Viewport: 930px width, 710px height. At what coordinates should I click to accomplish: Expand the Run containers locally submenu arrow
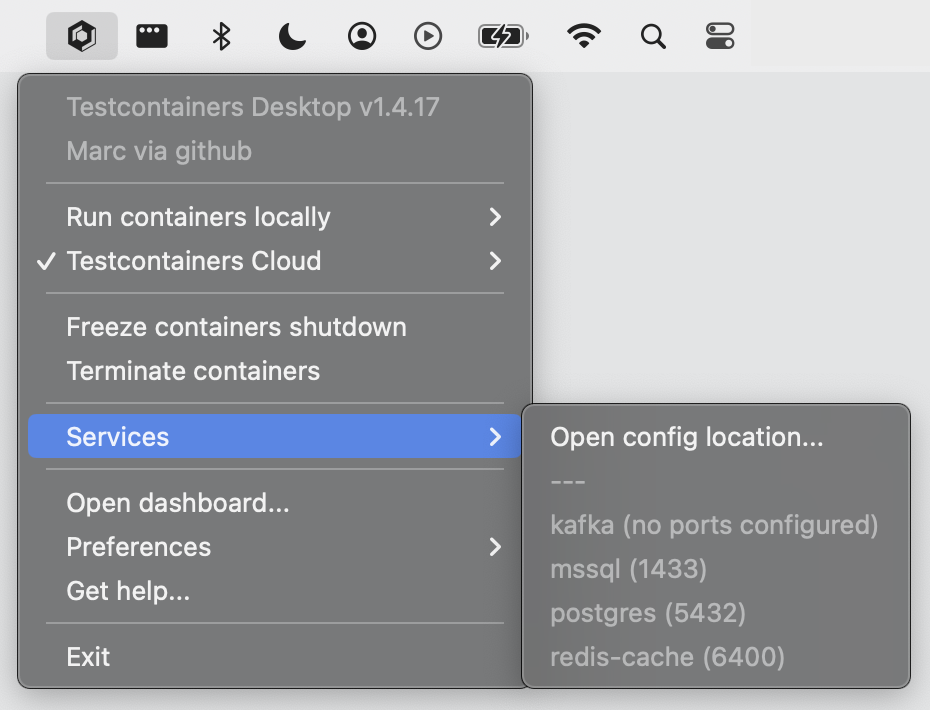tap(495, 217)
